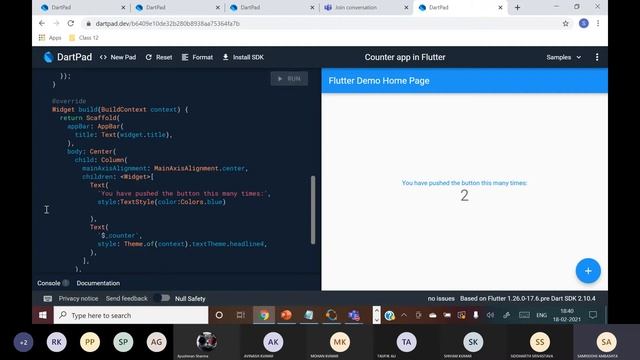Viewport: 640px width, 360px height.
Task: Open Chrome from the taskbar
Action: pyautogui.click(x=264, y=315)
